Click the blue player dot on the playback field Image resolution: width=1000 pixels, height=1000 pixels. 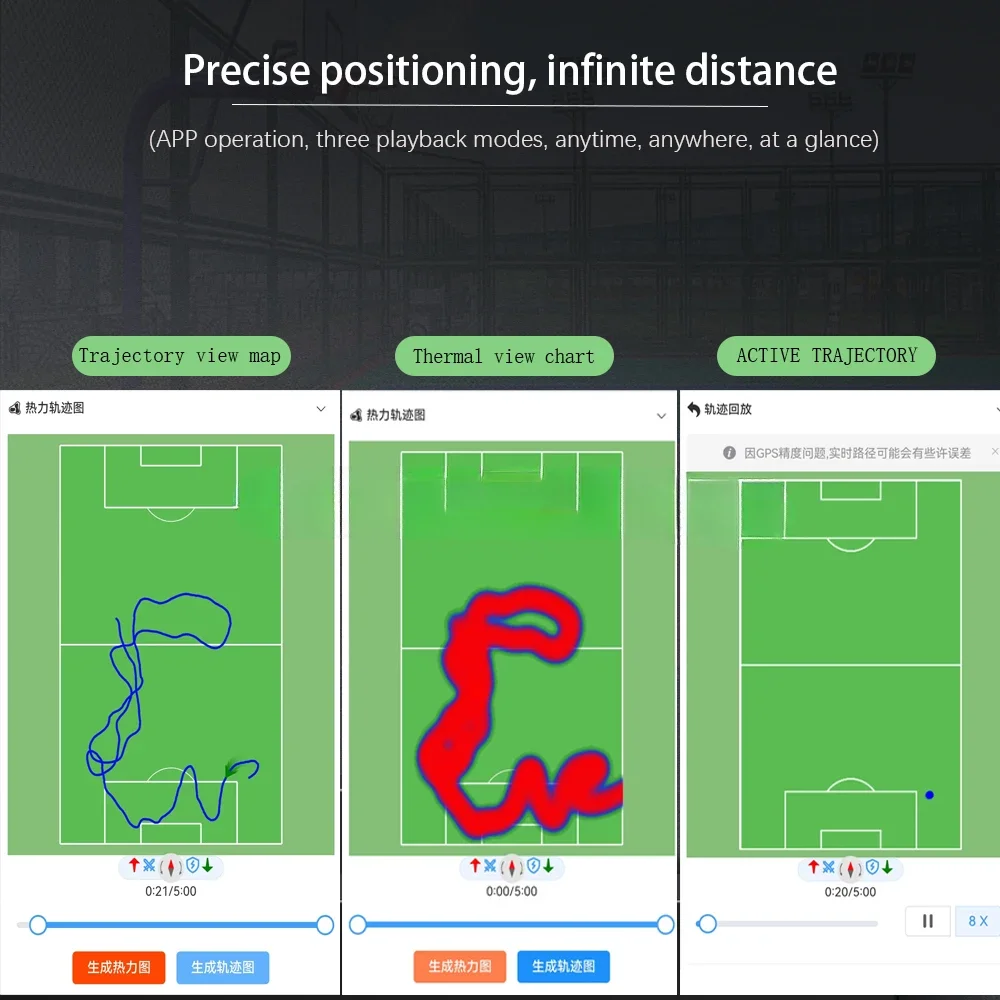tap(930, 795)
